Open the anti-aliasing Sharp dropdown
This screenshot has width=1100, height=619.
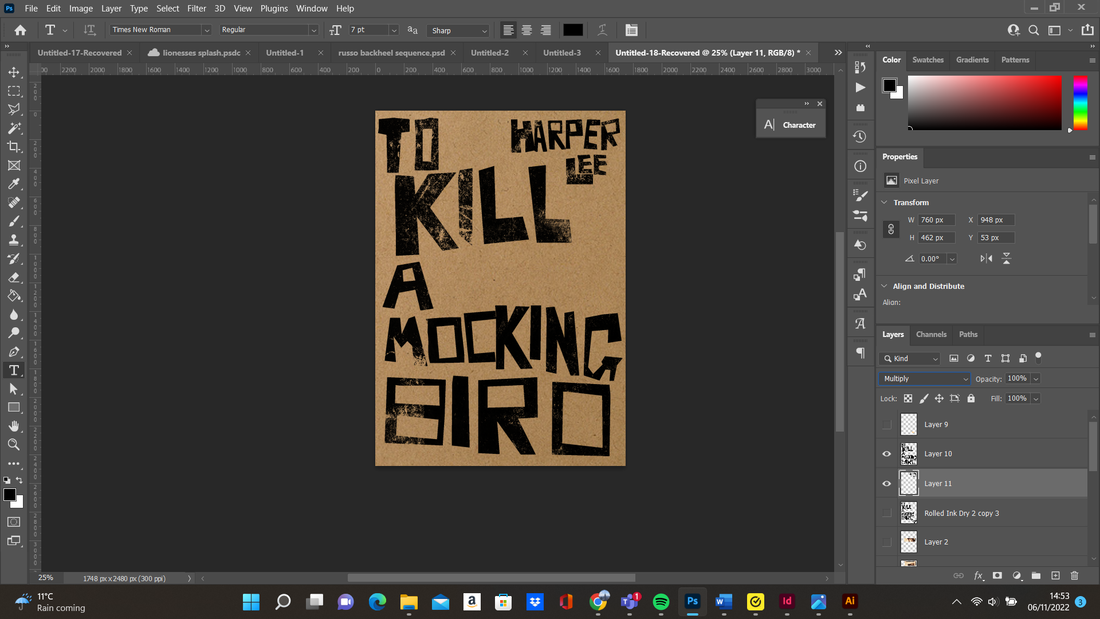click(x=459, y=30)
